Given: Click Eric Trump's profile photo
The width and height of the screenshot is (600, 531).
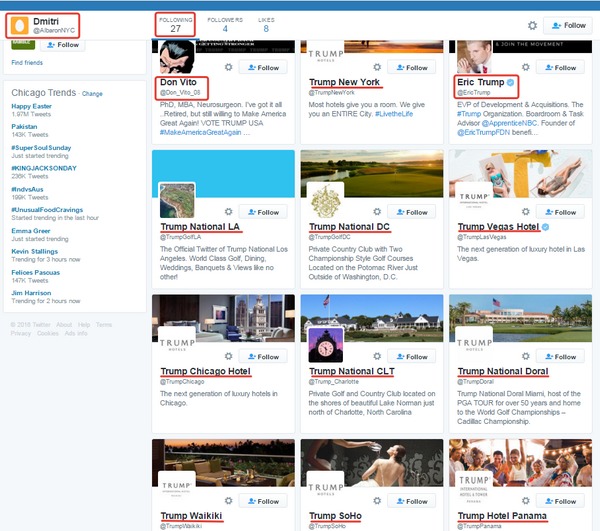Looking at the screenshot, I should tap(474, 56).
